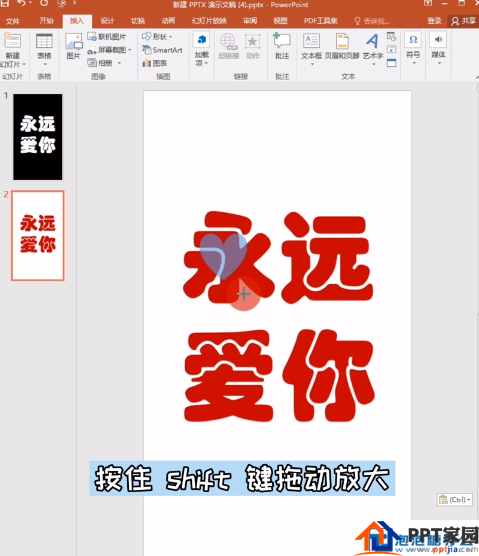This screenshot has height=556, width=479.
Task: Select slide 1 thumbnail with black background
Action: pyautogui.click(x=38, y=137)
